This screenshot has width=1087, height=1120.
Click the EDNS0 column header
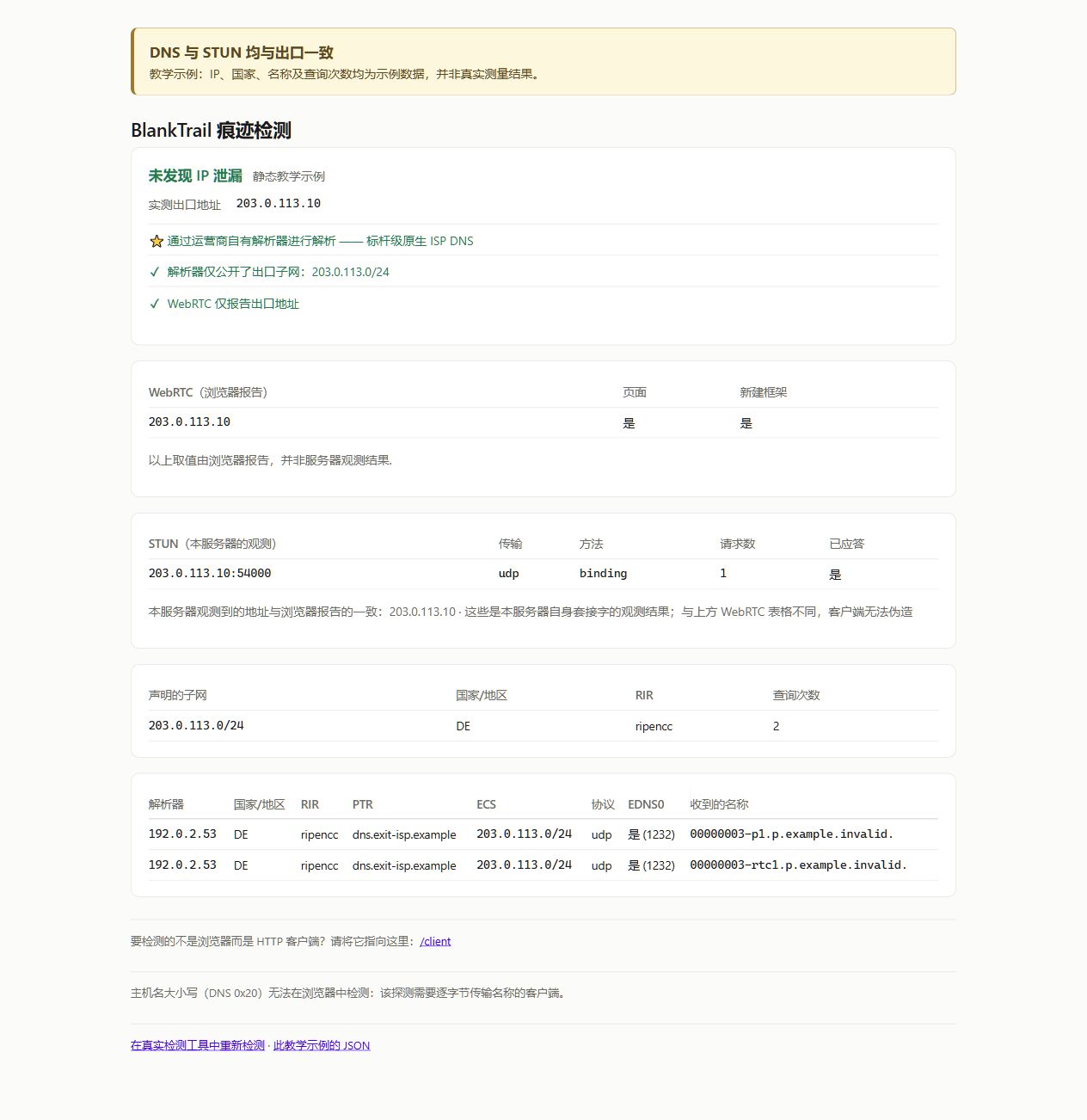click(x=646, y=804)
